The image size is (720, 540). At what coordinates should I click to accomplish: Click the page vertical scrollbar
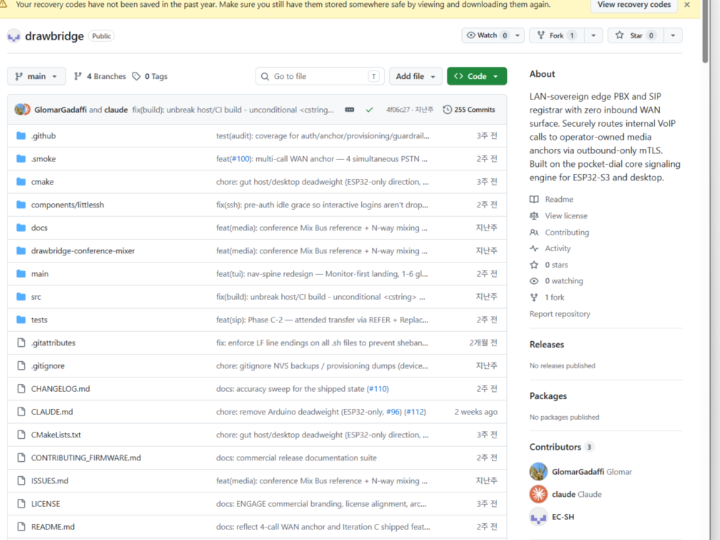click(x=705, y=32)
